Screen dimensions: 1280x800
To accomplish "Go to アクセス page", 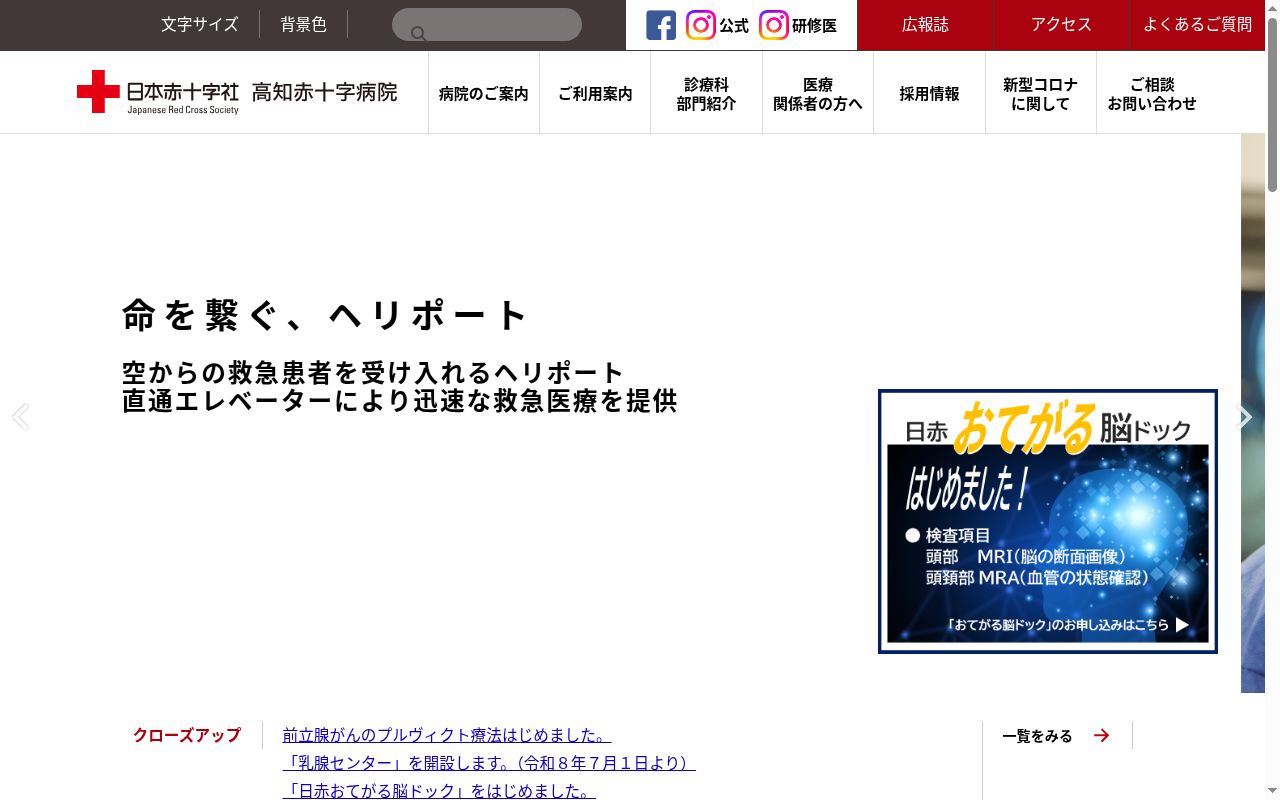I will click(x=1062, y=25).
